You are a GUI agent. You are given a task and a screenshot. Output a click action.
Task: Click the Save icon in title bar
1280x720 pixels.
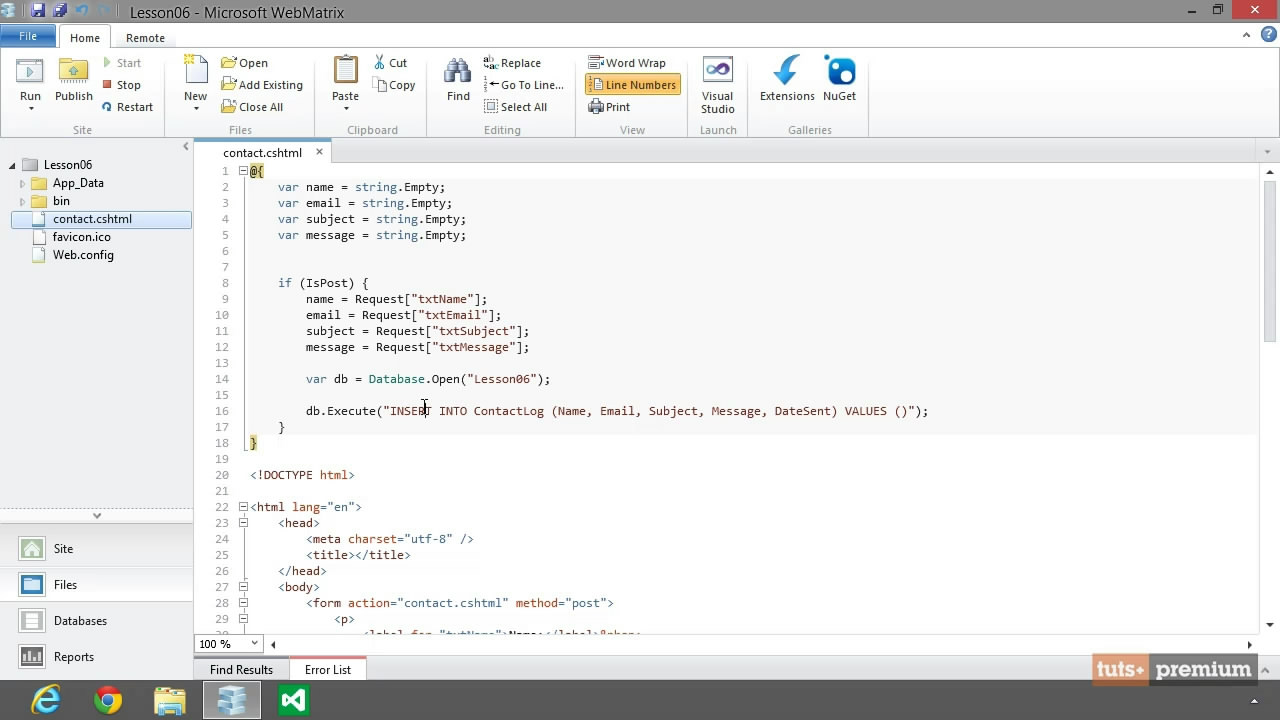[x=38, y=12]
